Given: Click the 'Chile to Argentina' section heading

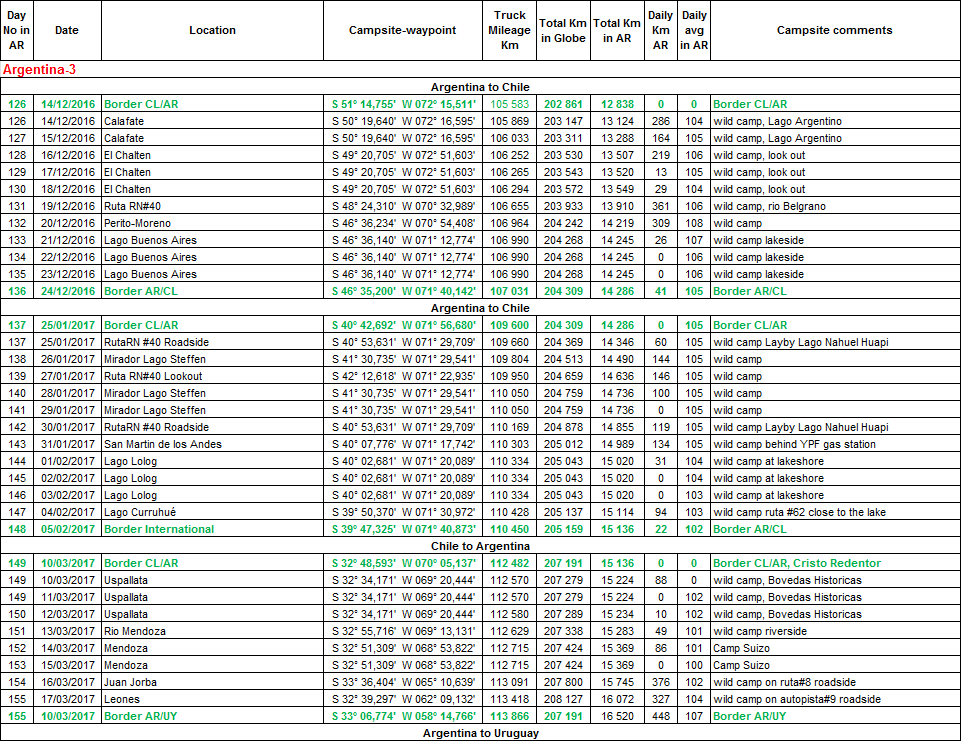Looking at the screenshot, I should click(x=480, y=546).
